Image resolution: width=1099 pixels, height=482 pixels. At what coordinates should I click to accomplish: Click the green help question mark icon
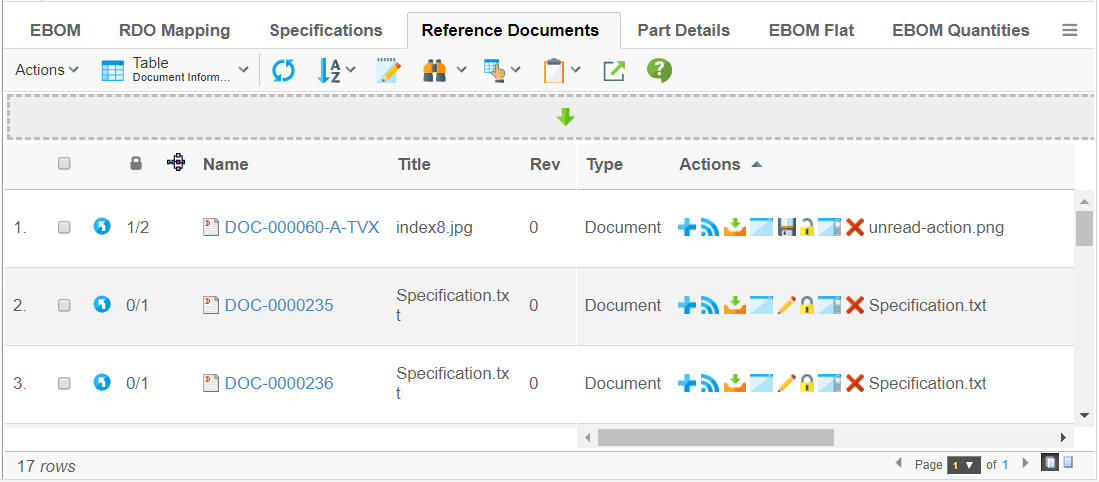[x=659, y=70]
